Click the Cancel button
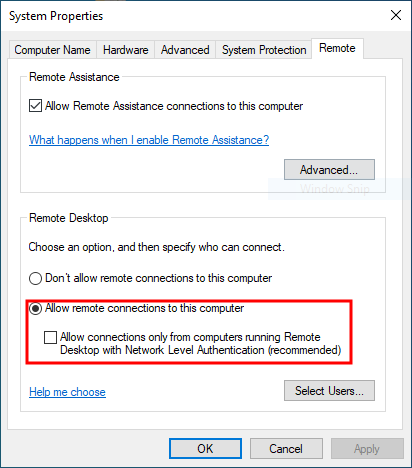The image size is (412, 468). [286, 449]
